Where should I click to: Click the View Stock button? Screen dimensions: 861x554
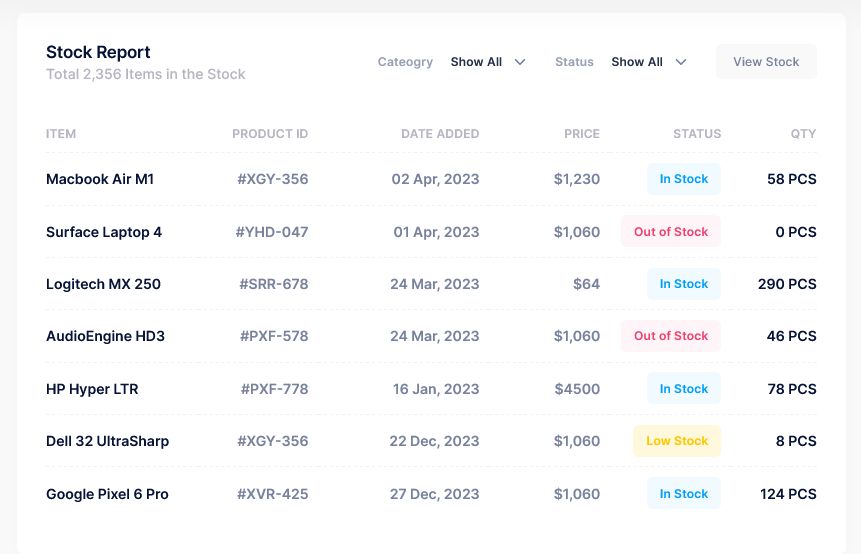[766, 61]
